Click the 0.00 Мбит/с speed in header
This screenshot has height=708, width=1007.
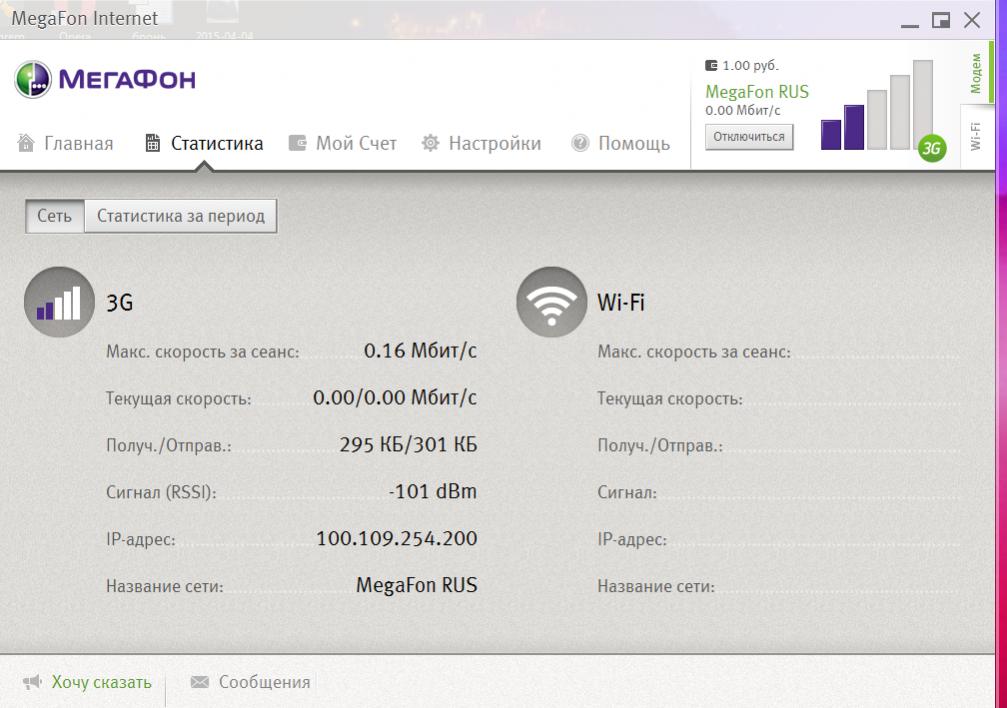coord(742,111)
